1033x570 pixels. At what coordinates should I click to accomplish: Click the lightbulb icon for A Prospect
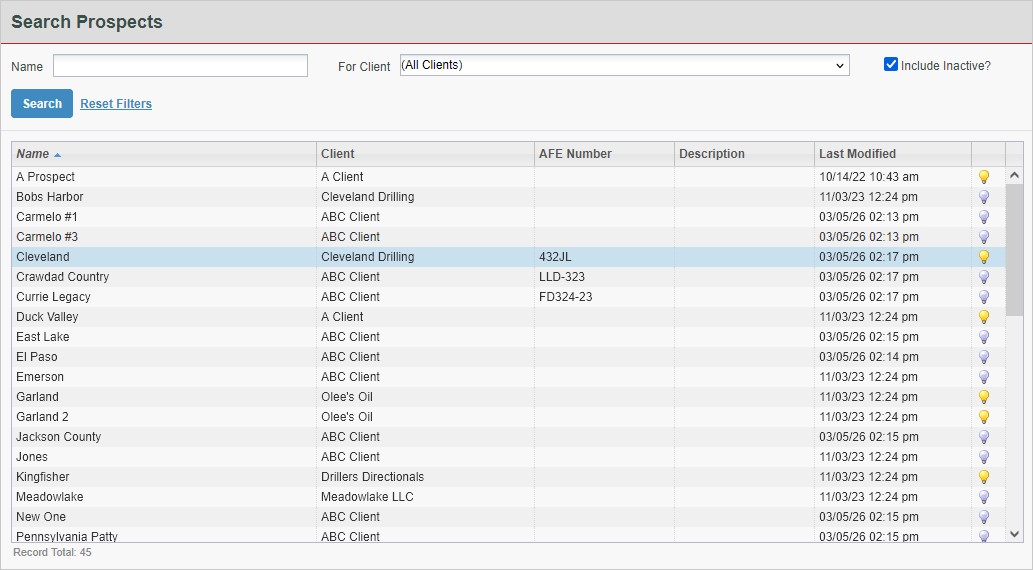tap(983, 177)
